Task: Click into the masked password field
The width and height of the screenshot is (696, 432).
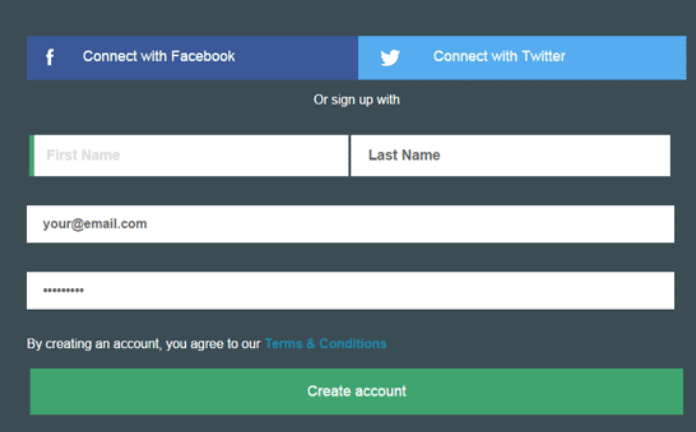Action: click(350, 290)
